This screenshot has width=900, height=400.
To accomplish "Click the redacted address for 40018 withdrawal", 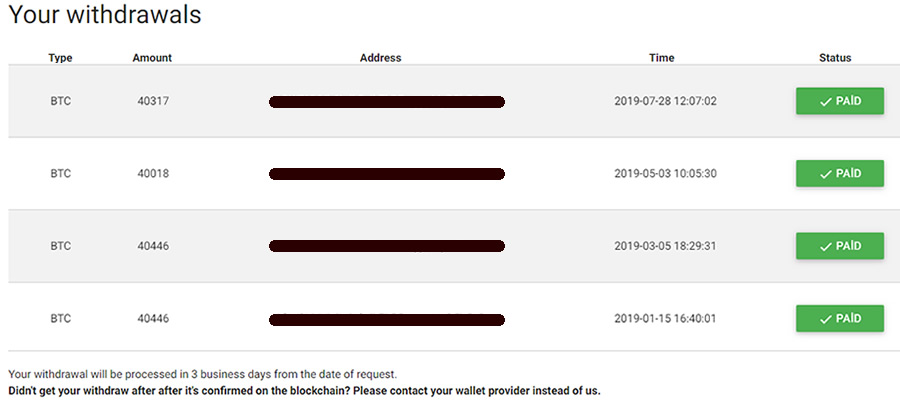I will pyautogui.click(x=387, y=174).
